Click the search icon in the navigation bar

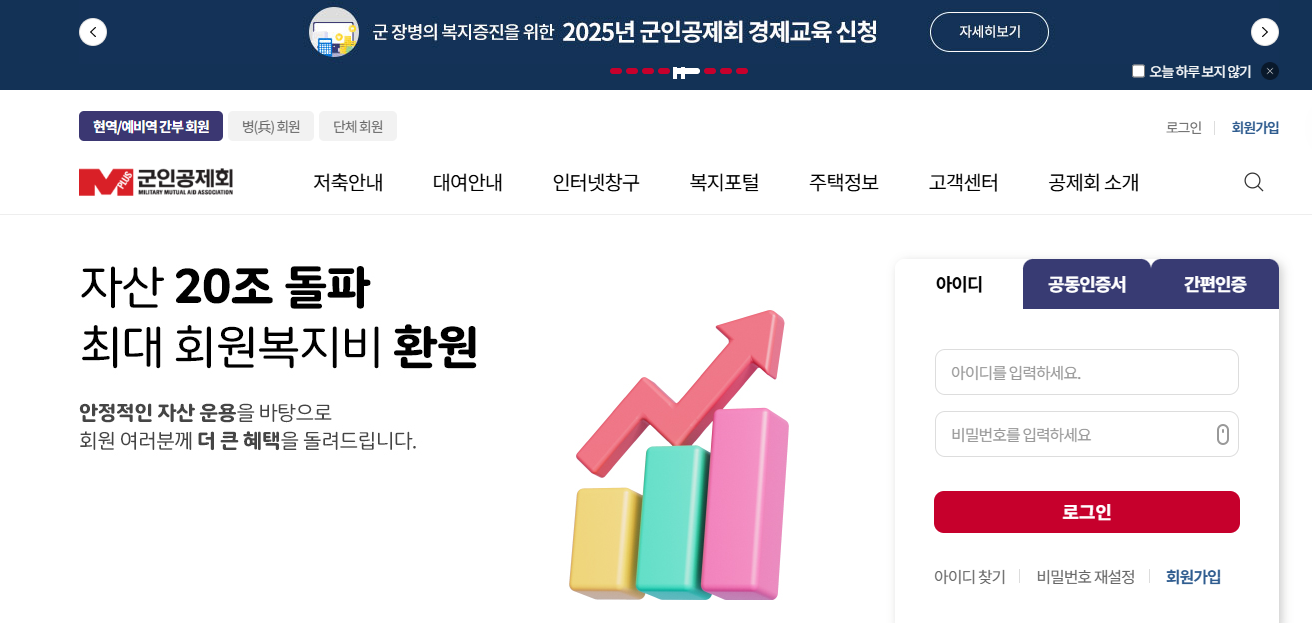tap(1253, 182)
